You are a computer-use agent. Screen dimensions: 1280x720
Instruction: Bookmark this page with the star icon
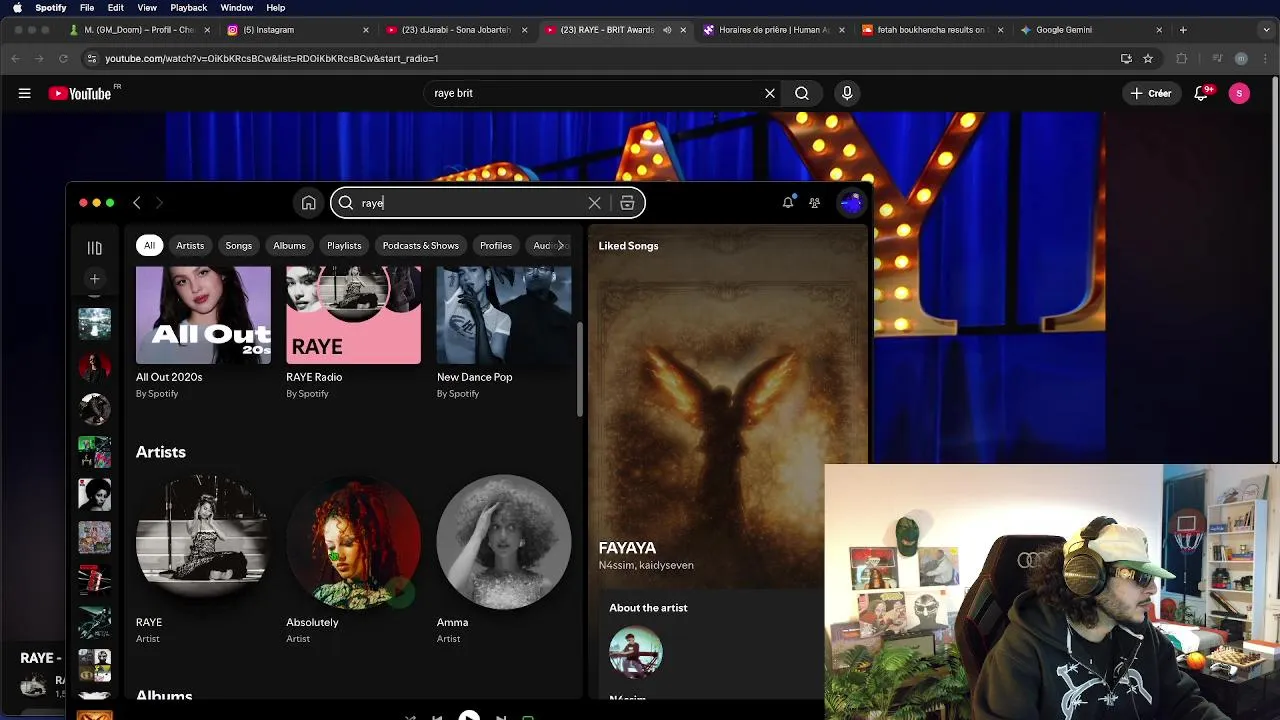pos(1148,58)
